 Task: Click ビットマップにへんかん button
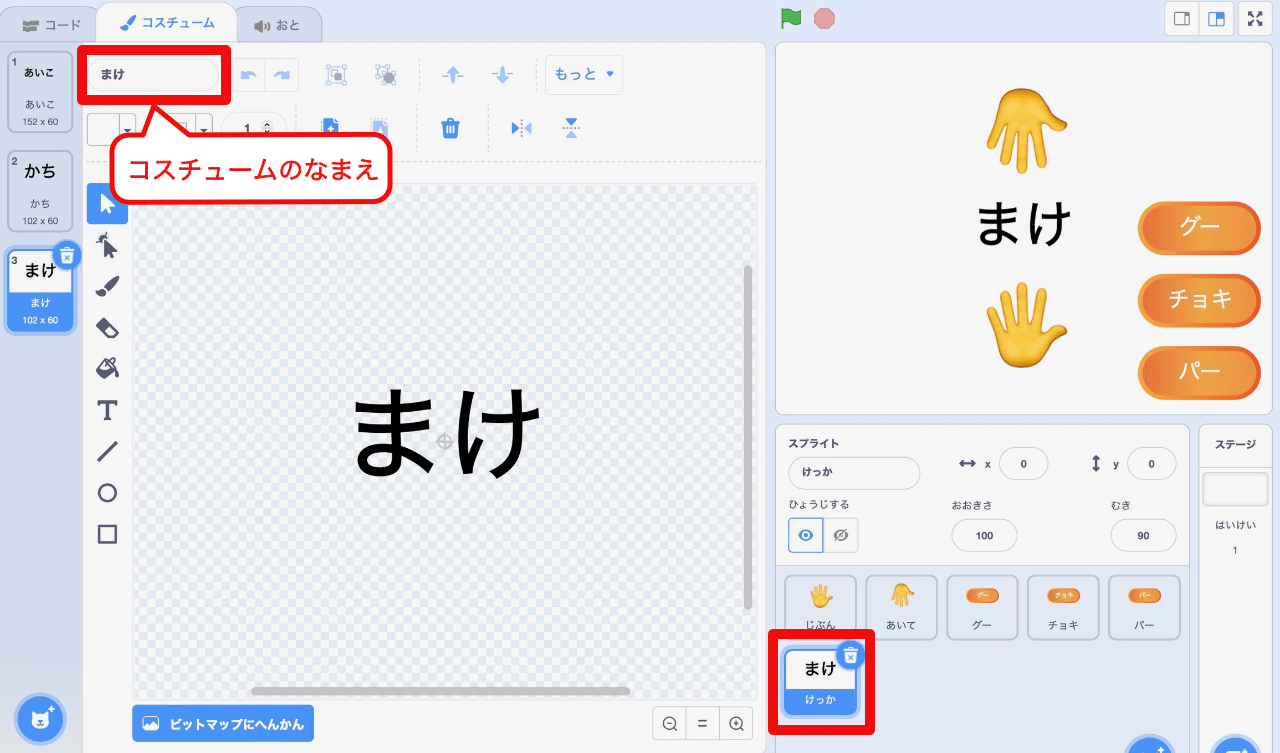pyautogui.click(x=223, y=723)
